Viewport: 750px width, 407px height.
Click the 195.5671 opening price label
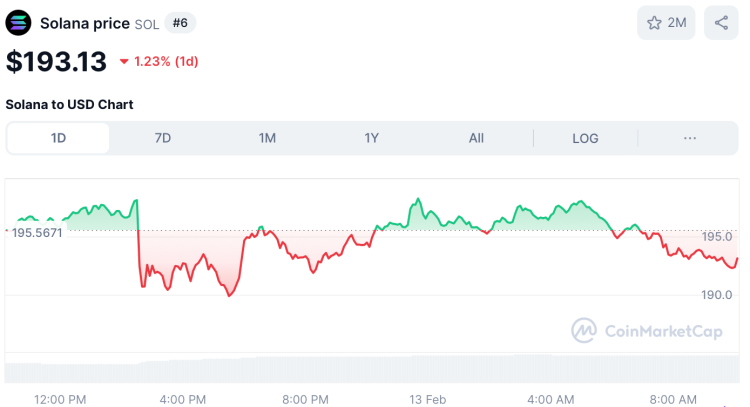pos(37,232)
